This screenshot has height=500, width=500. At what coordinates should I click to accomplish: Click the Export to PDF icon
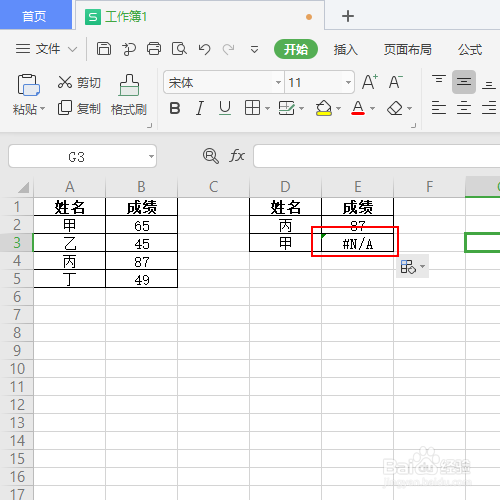point(129,49)
